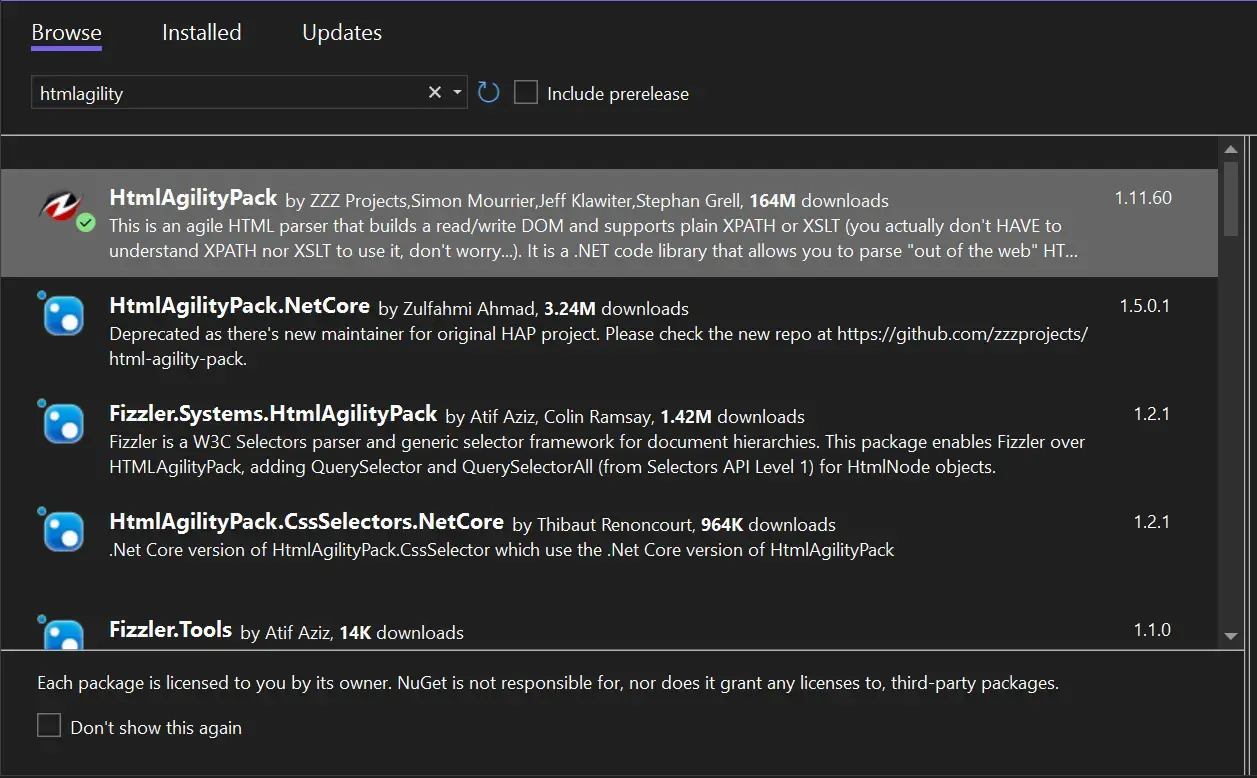Check the Don't show this again box

49,726
